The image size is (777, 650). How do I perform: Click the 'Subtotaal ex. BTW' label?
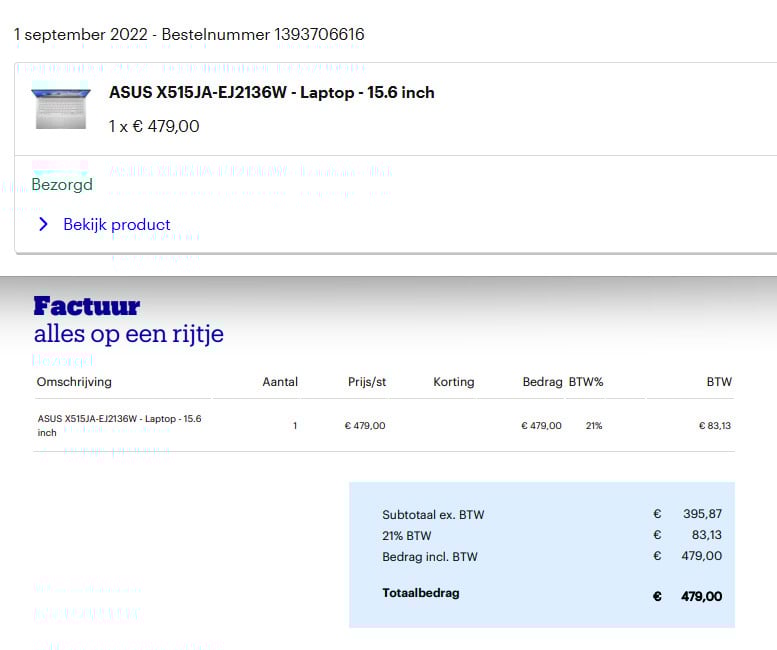(433, 515)
